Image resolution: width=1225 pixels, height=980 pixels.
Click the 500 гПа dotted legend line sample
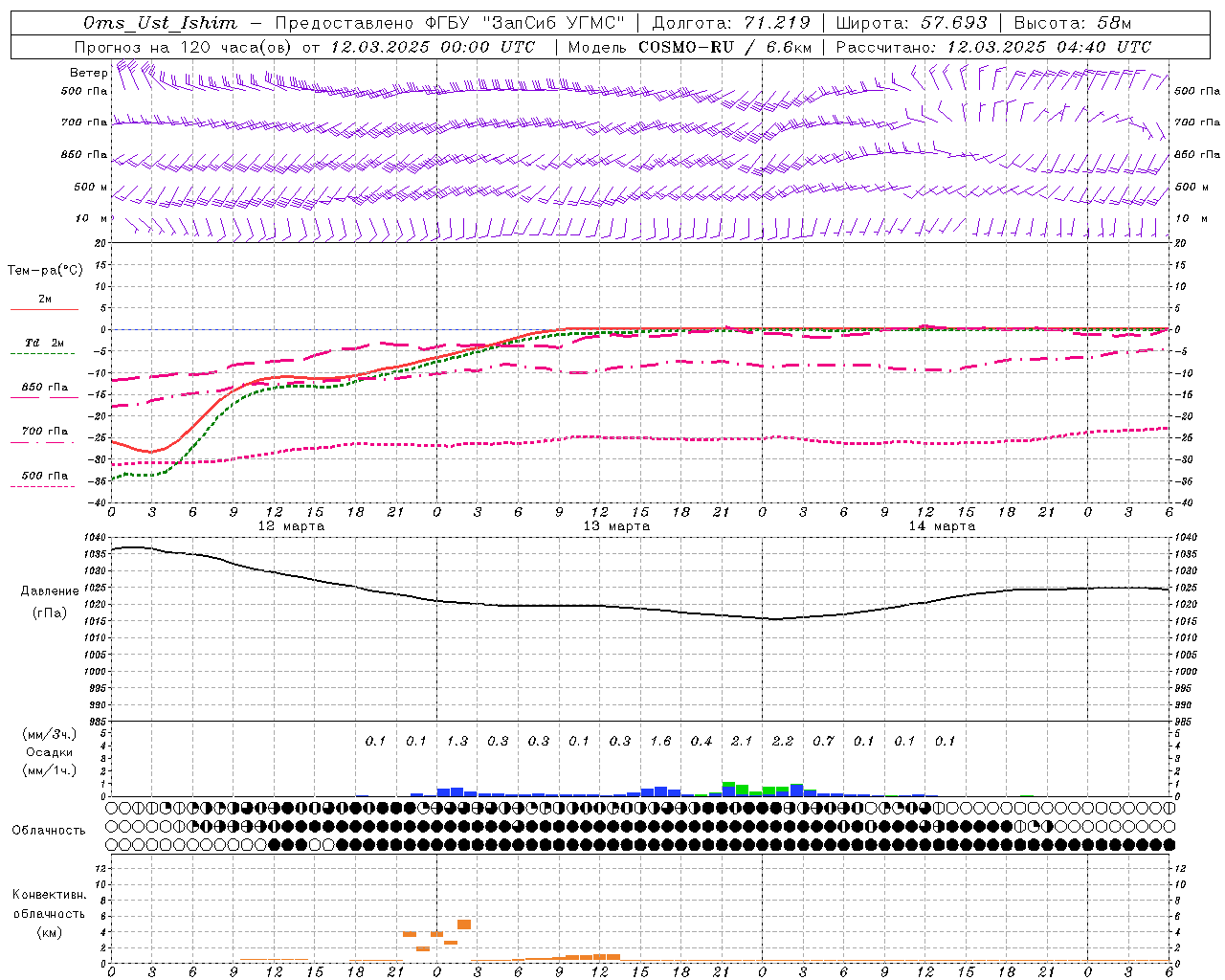(x=43, y=486)
